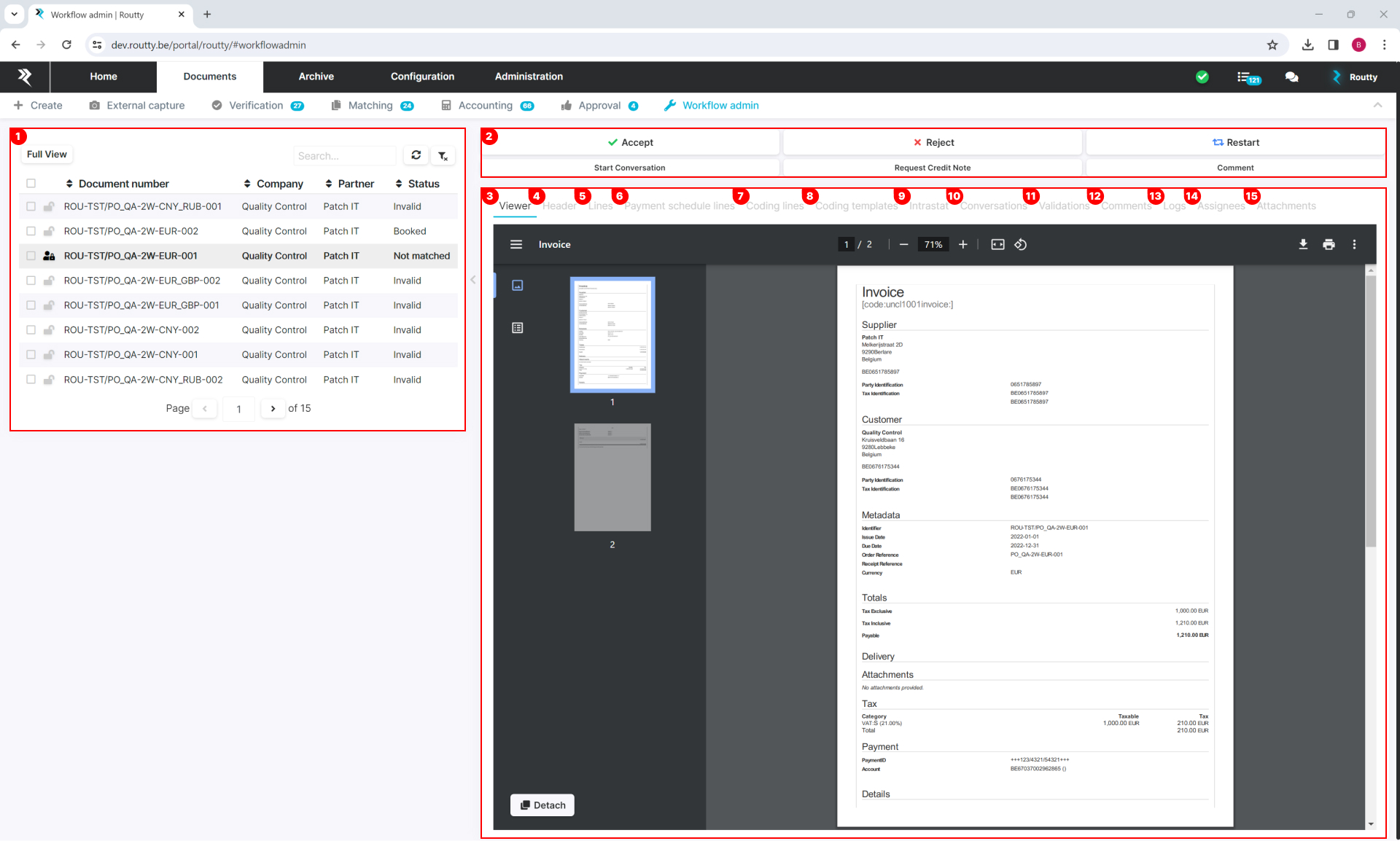
Task: Collapse the left document list panel
Action: point(472,280)
